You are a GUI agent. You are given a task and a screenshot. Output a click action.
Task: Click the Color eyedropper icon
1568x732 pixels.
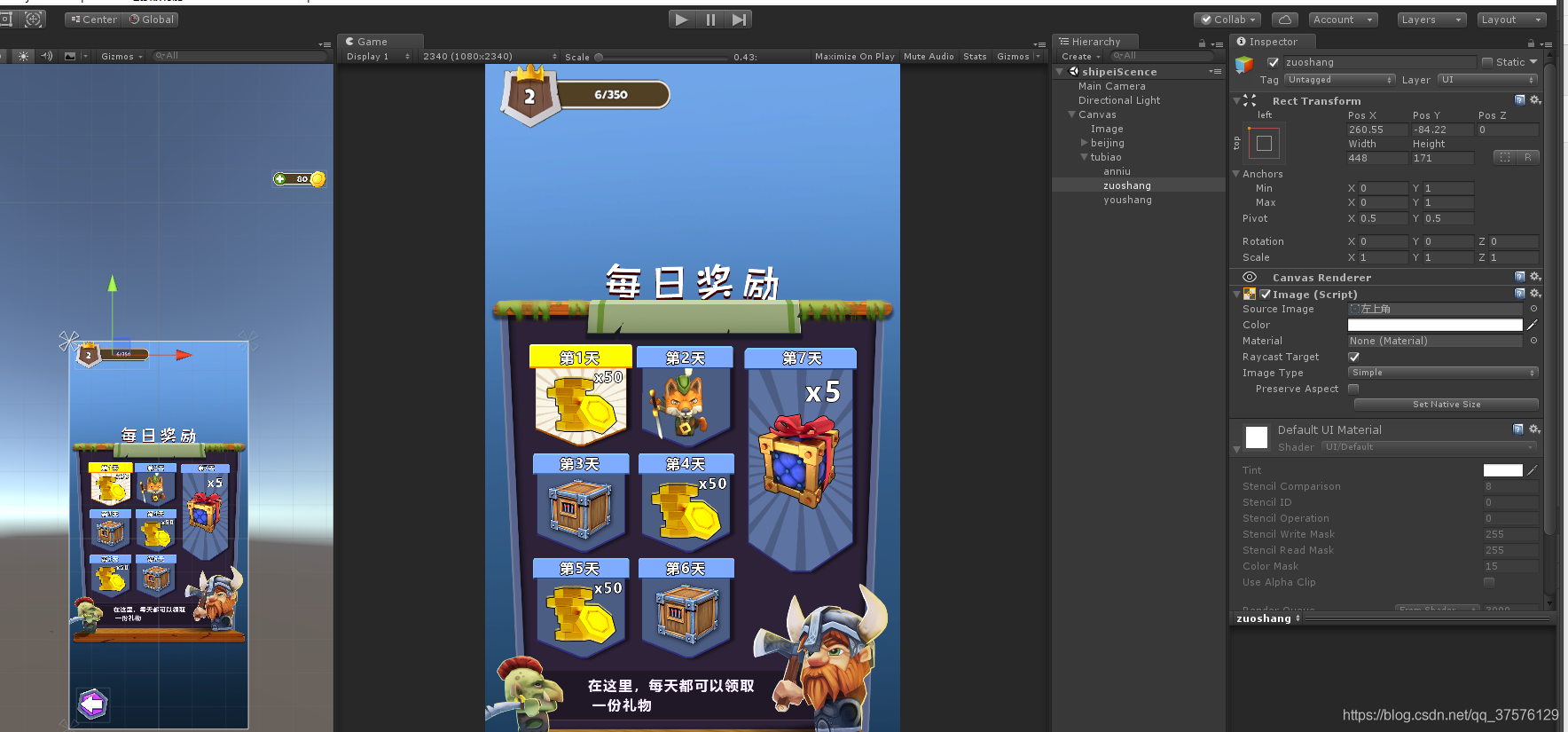point(1533,325)
